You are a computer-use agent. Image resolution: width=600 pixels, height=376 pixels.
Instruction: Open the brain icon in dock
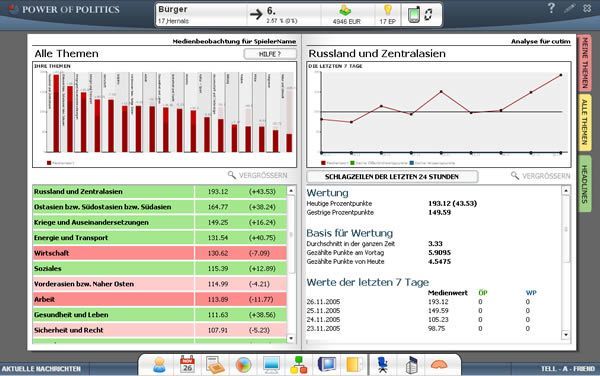[439, 364]
